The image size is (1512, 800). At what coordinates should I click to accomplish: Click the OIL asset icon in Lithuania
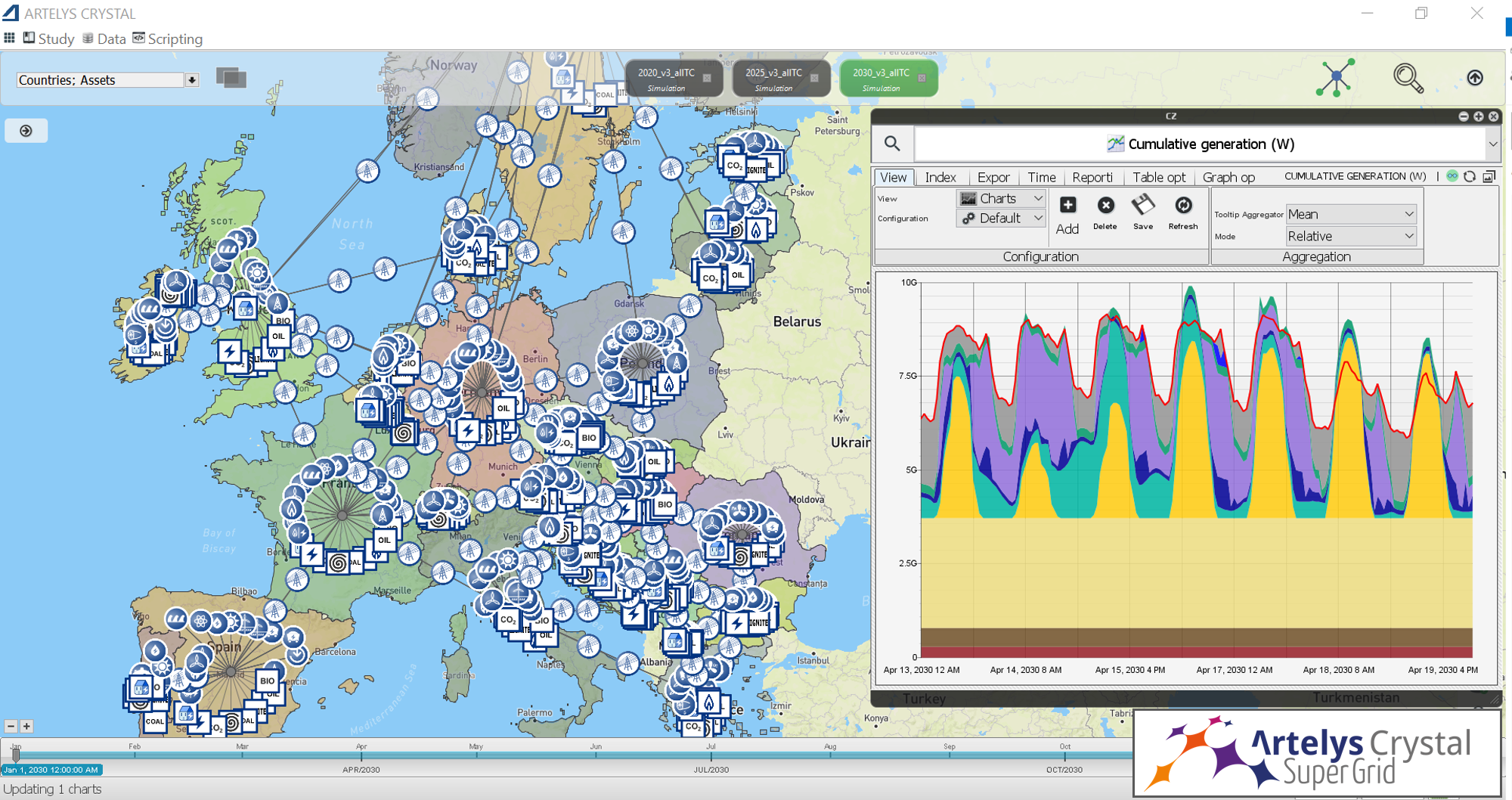(737, 275)
